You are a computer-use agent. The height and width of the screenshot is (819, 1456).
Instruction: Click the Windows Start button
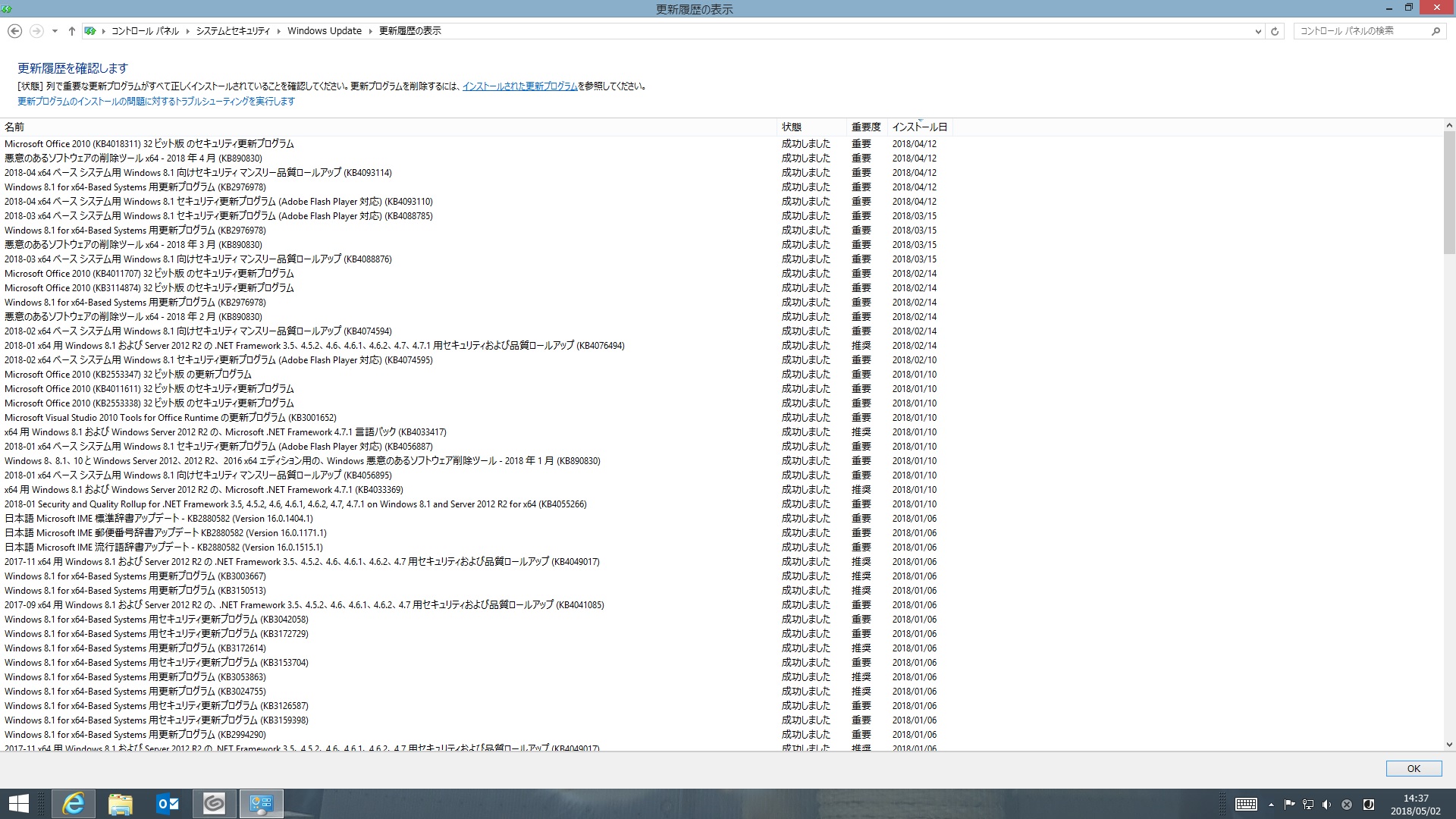[x=18, y=803]
